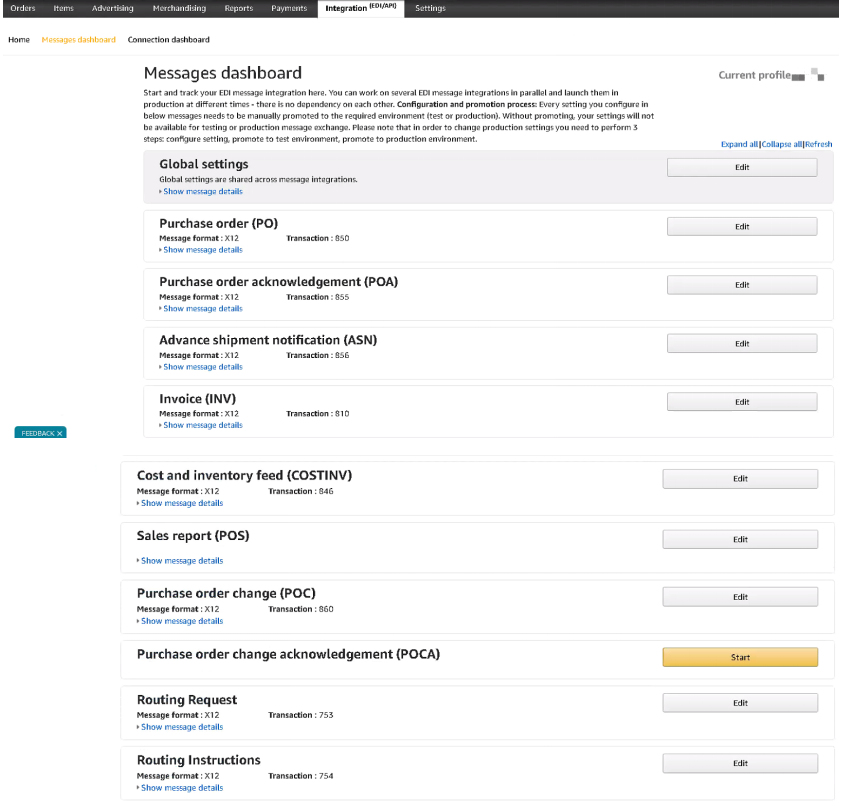Open the Integration (EDI/API) tab
This screenshot has height=805, width=841.
pyautogui.click(x=360, y=8)
